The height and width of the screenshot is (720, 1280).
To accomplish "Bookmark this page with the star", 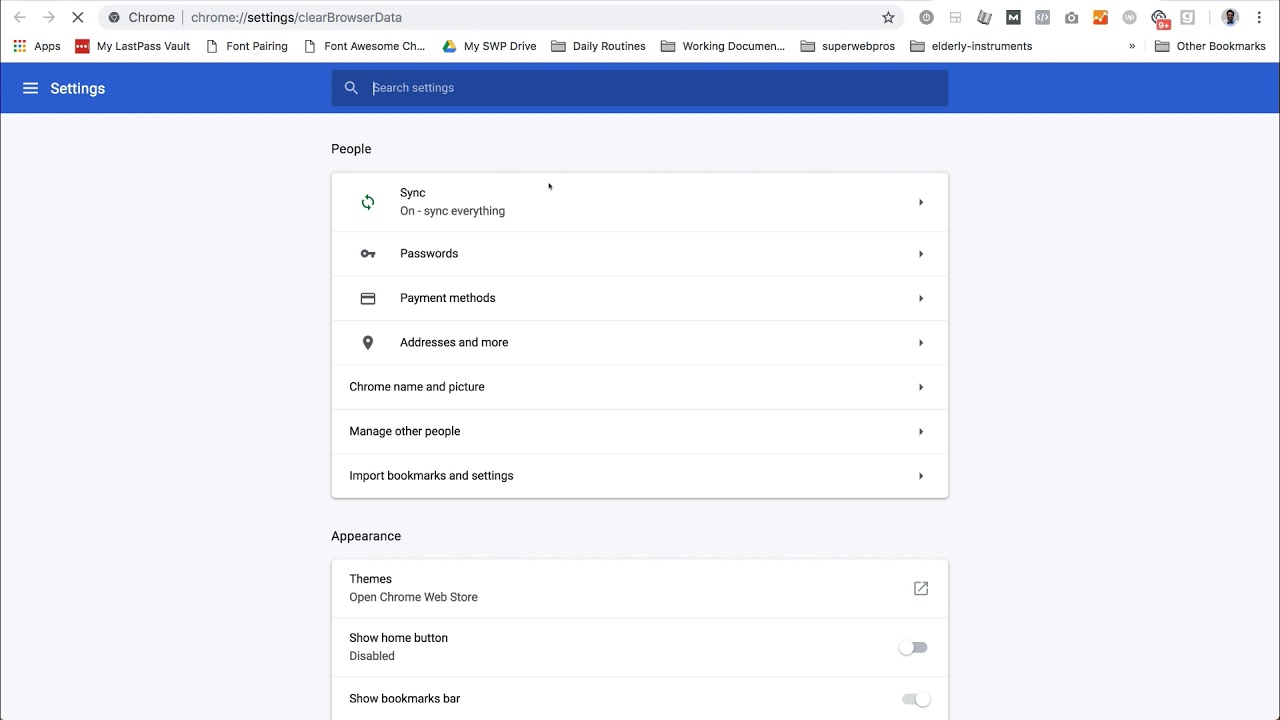I will coord(888,17).
